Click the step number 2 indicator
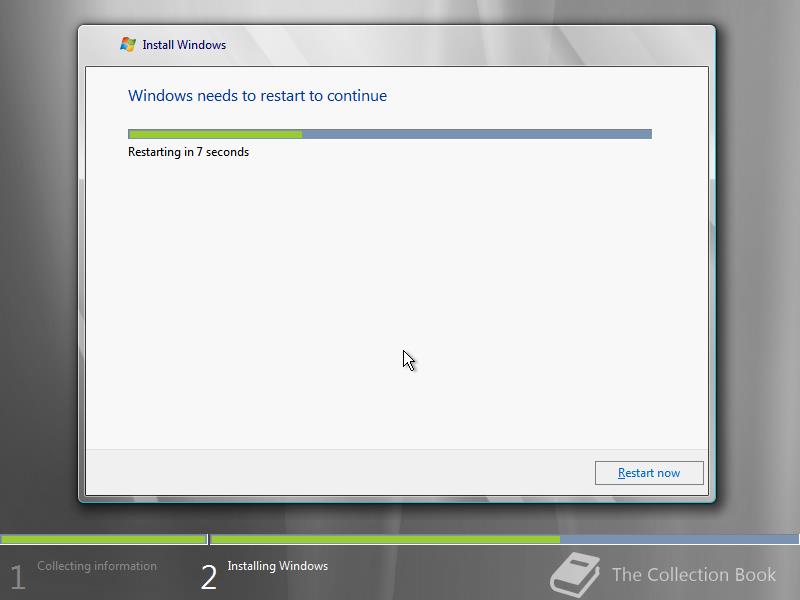The image size is (800, 600). pos(209,578)
